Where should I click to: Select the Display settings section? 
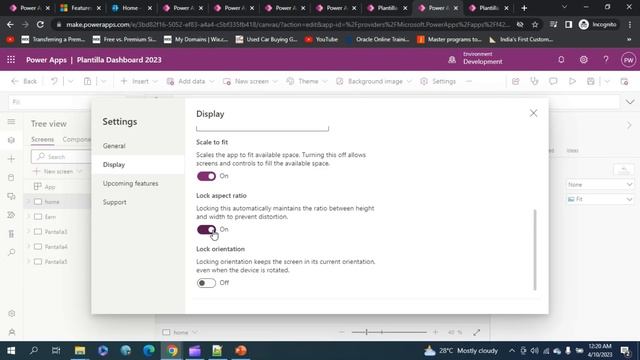138,164
